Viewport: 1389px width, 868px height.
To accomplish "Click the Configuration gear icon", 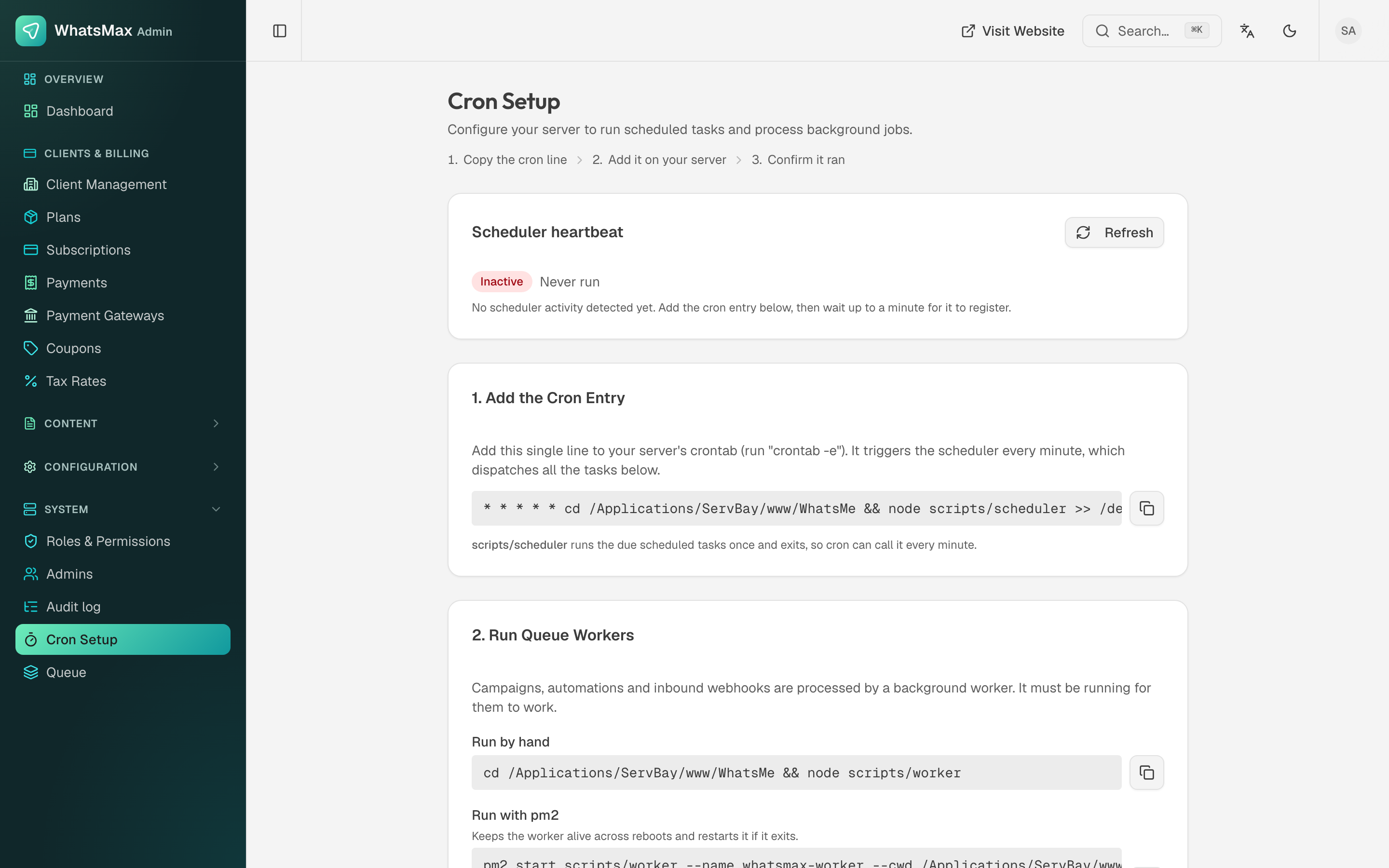I will (x=30, y=467).
